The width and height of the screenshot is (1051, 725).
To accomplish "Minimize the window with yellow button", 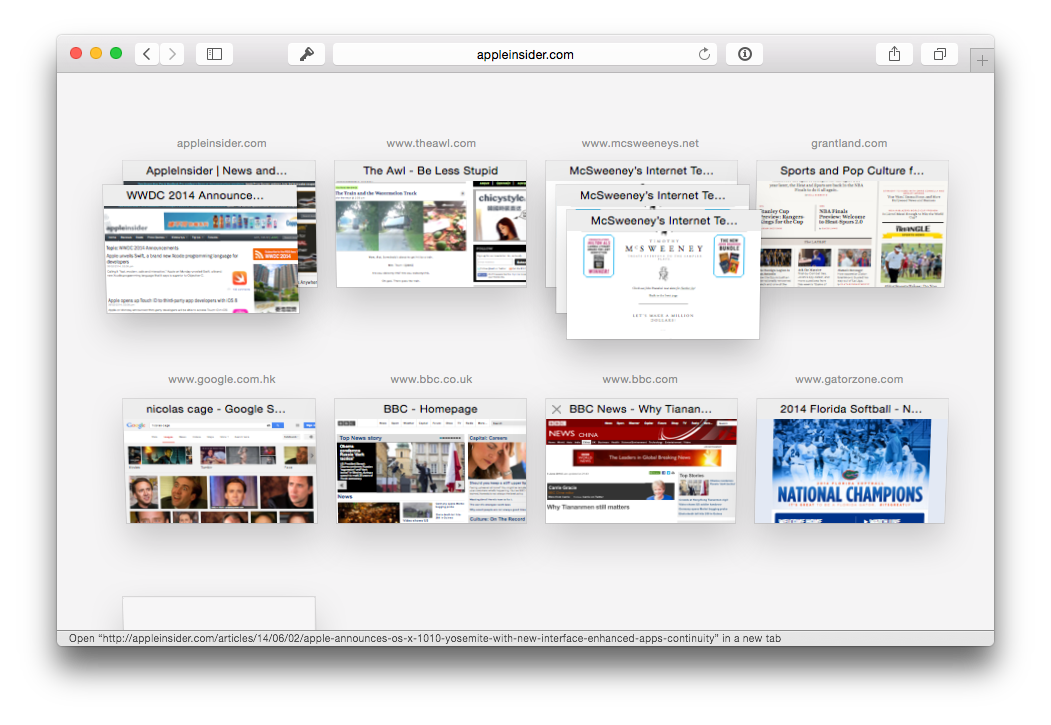I will tap(96, 53).
